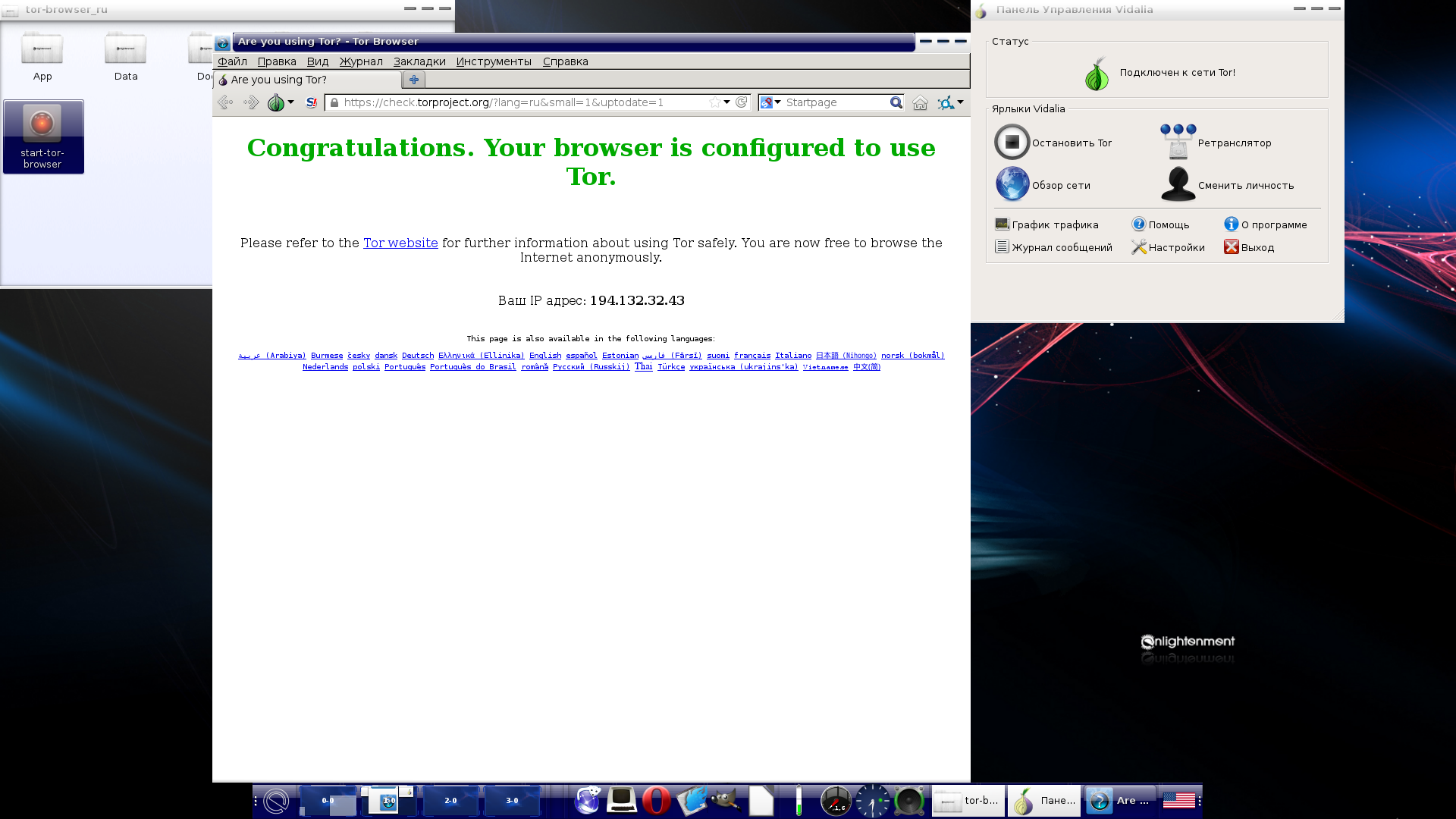Launch the globe web browser on shelf
The width and height of the screenshot is (1456, 819).
588,801
